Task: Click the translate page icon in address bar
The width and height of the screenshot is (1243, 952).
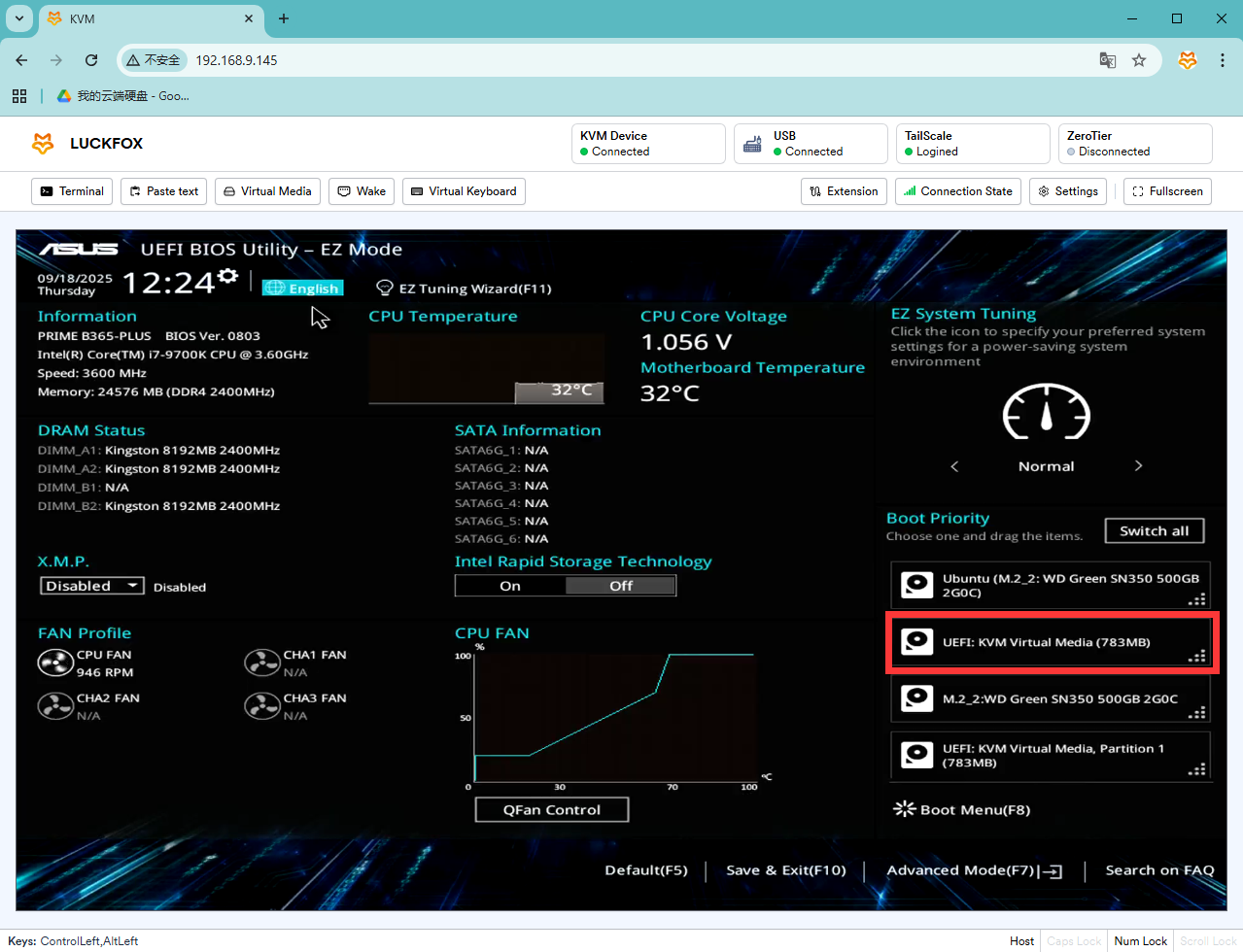Action: pyautogui.click(x=1107, y=60)
